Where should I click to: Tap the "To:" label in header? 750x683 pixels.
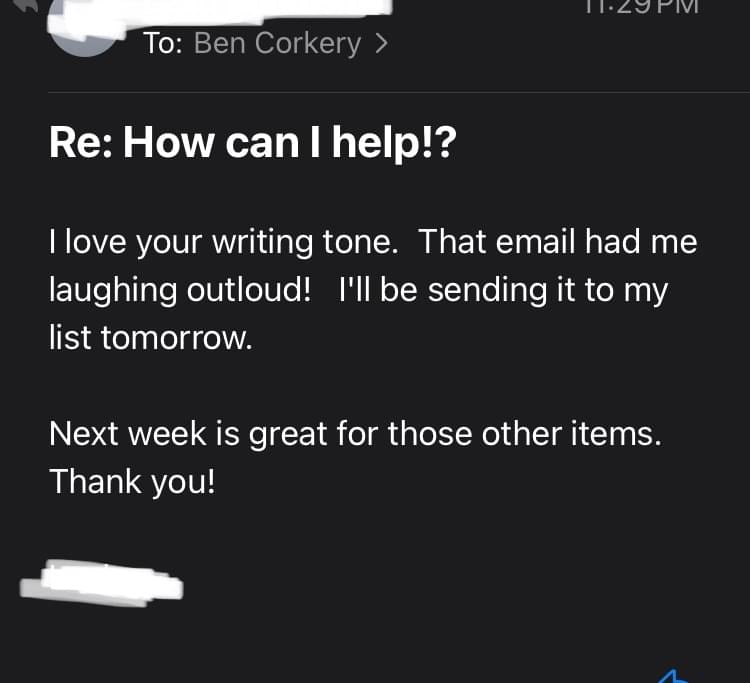tap(163, 44)
